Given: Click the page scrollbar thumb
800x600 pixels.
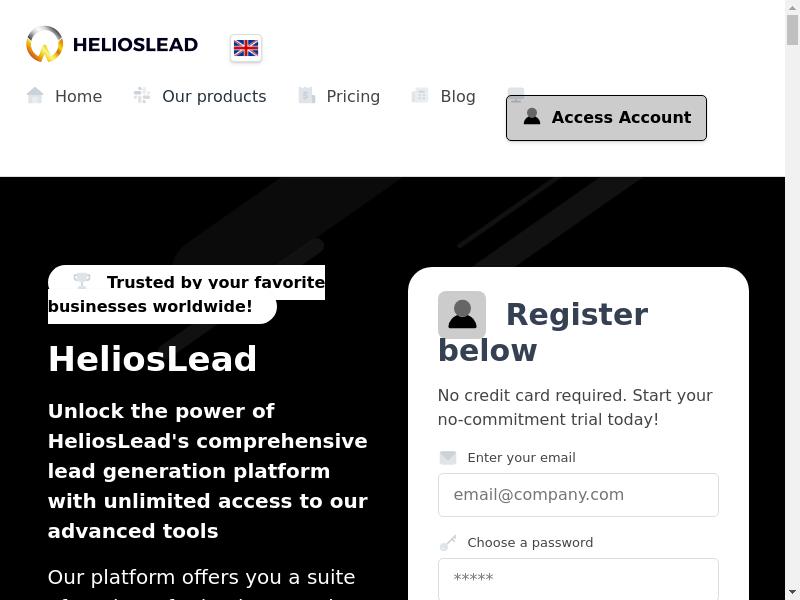Looking at the screenshot, I should (x=792, y=30).
